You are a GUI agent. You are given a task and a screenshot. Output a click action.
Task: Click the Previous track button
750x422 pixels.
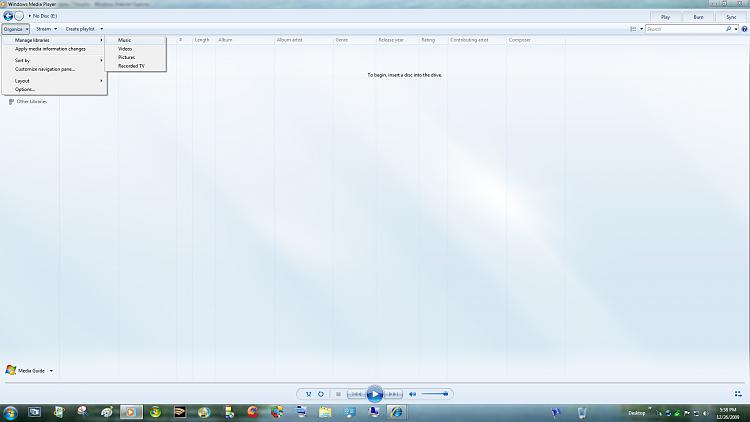pos(356,394)
